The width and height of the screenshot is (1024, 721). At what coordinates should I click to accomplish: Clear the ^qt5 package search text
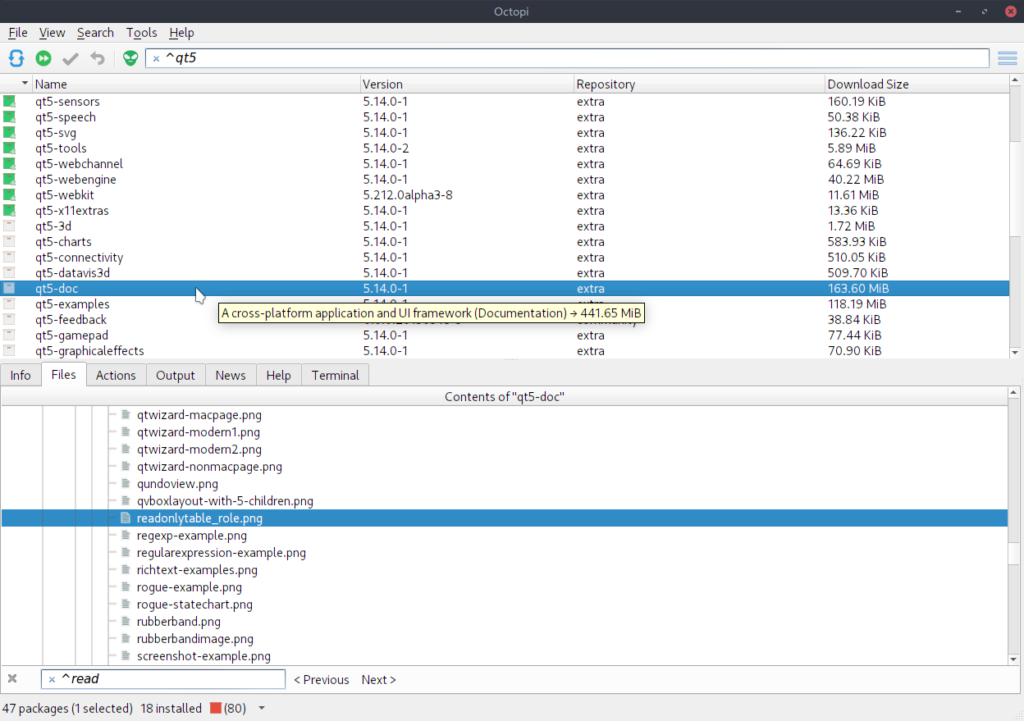(156, 59)
